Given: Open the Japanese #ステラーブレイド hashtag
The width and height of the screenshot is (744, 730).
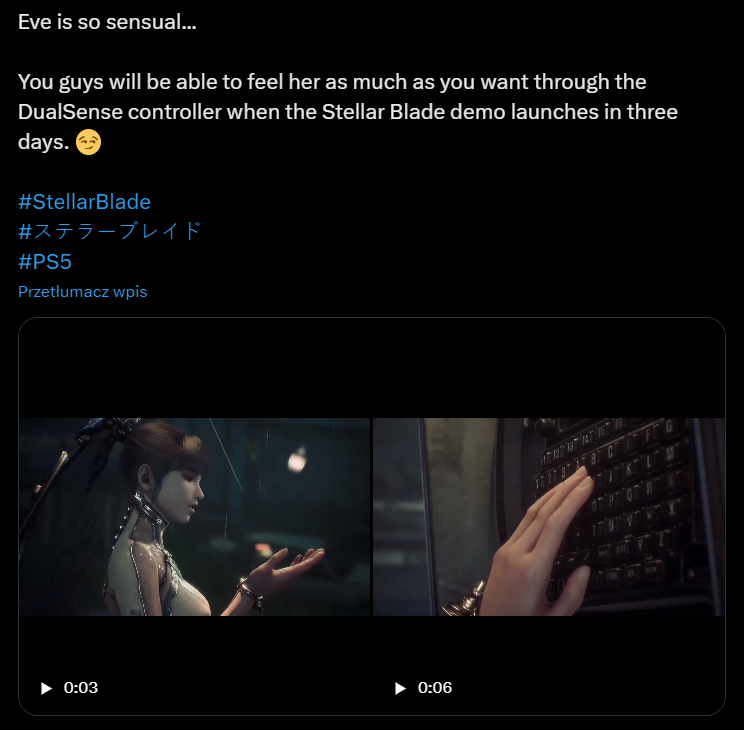Looking at the screenshot, I should [x=110, y=232].
